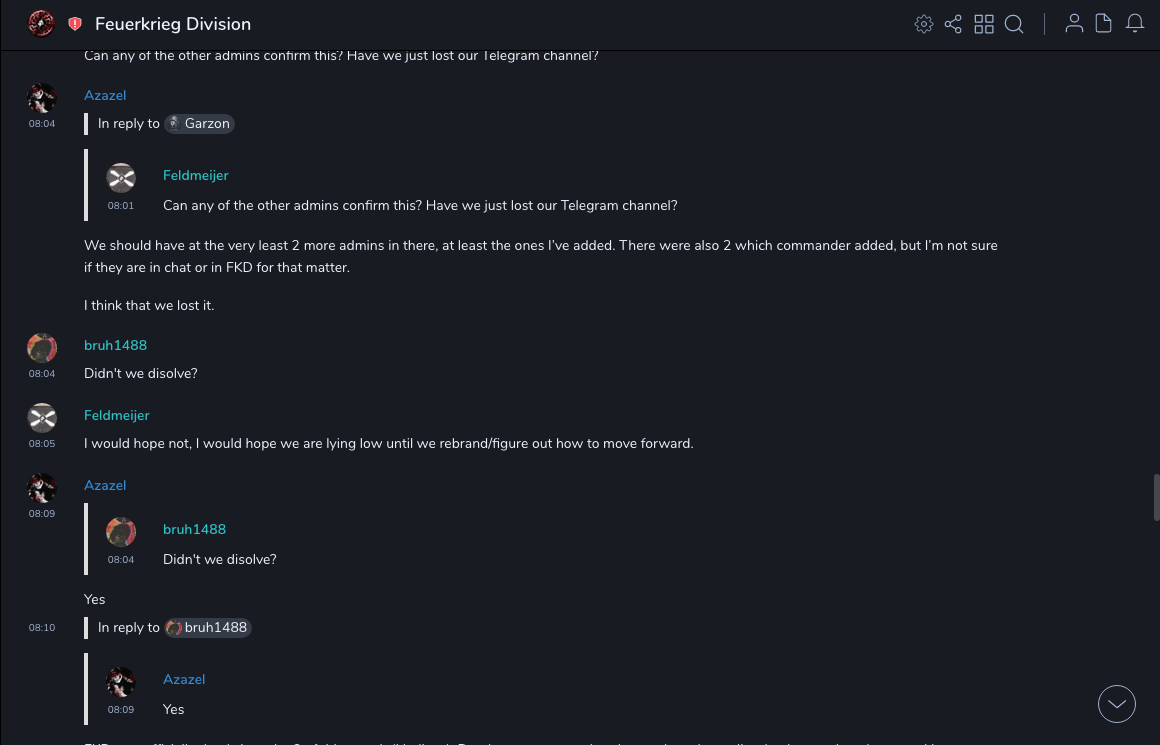Screen dimensions: 1160x745
Task: Click Azazel's username at 08:04 message
Action: point(105,95)
